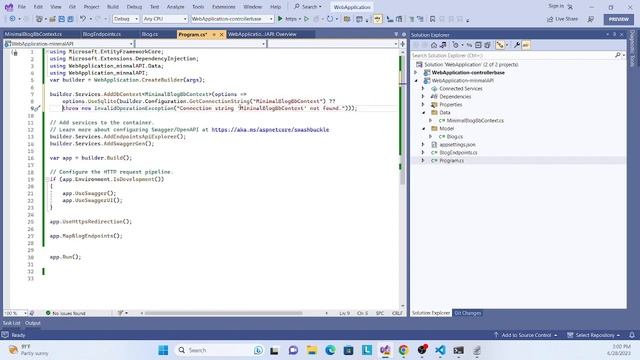Open the Any CPU platform dropdown
640x360 pixels.
pos(165,19)
